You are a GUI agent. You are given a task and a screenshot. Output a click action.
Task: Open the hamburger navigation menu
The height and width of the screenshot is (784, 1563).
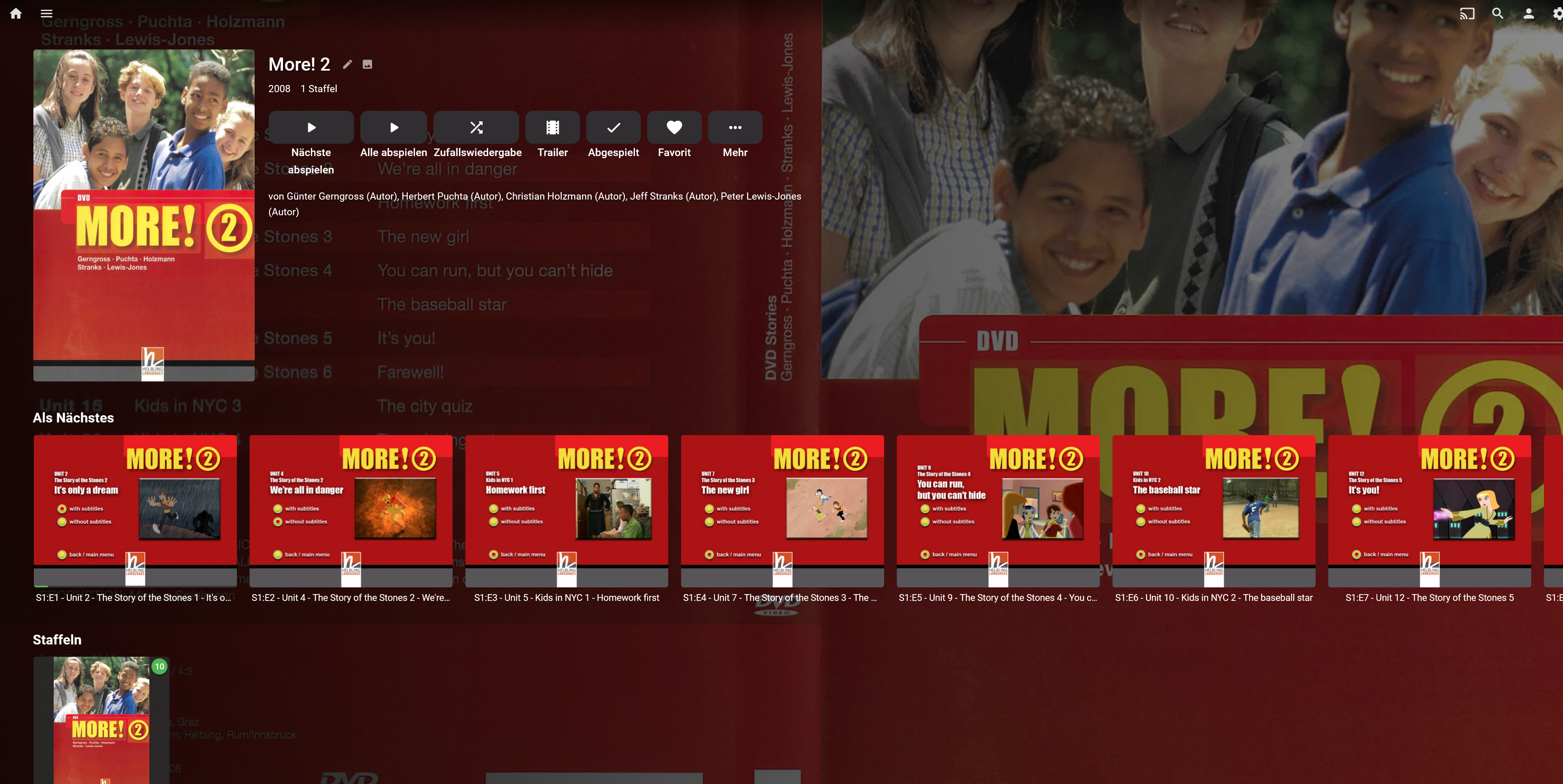point(47,14)
